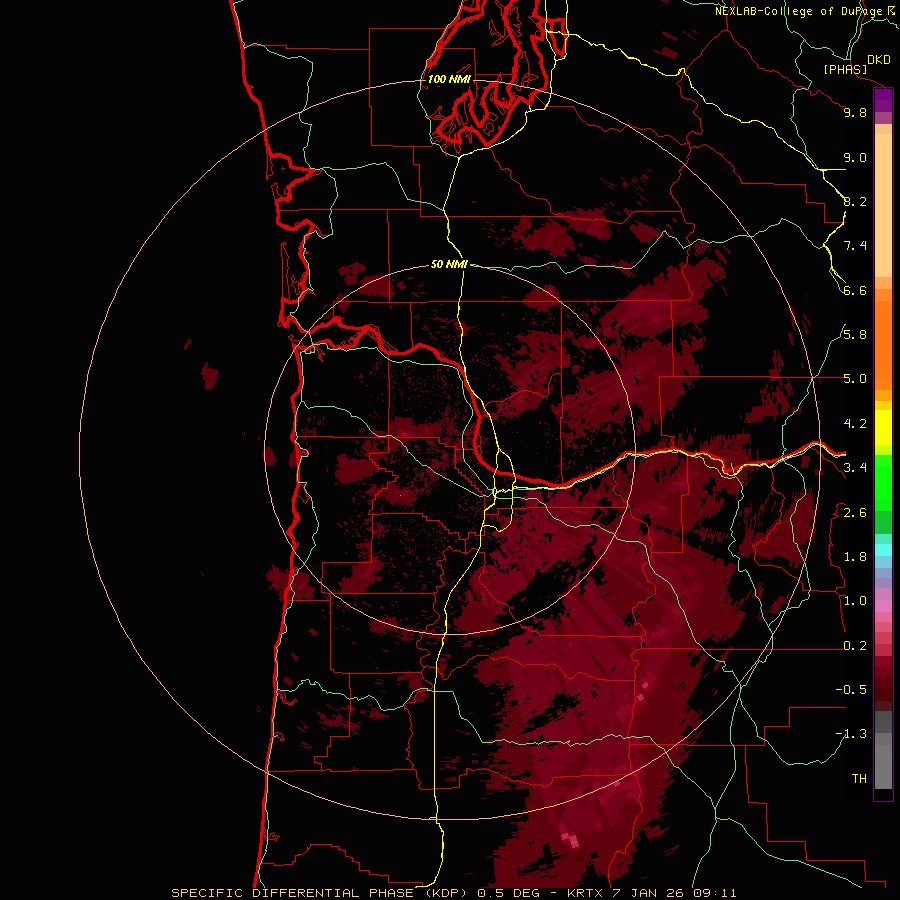Click the 0.2 legend value label
Viewport: 900px width, 900px height.
coord(855,646)
